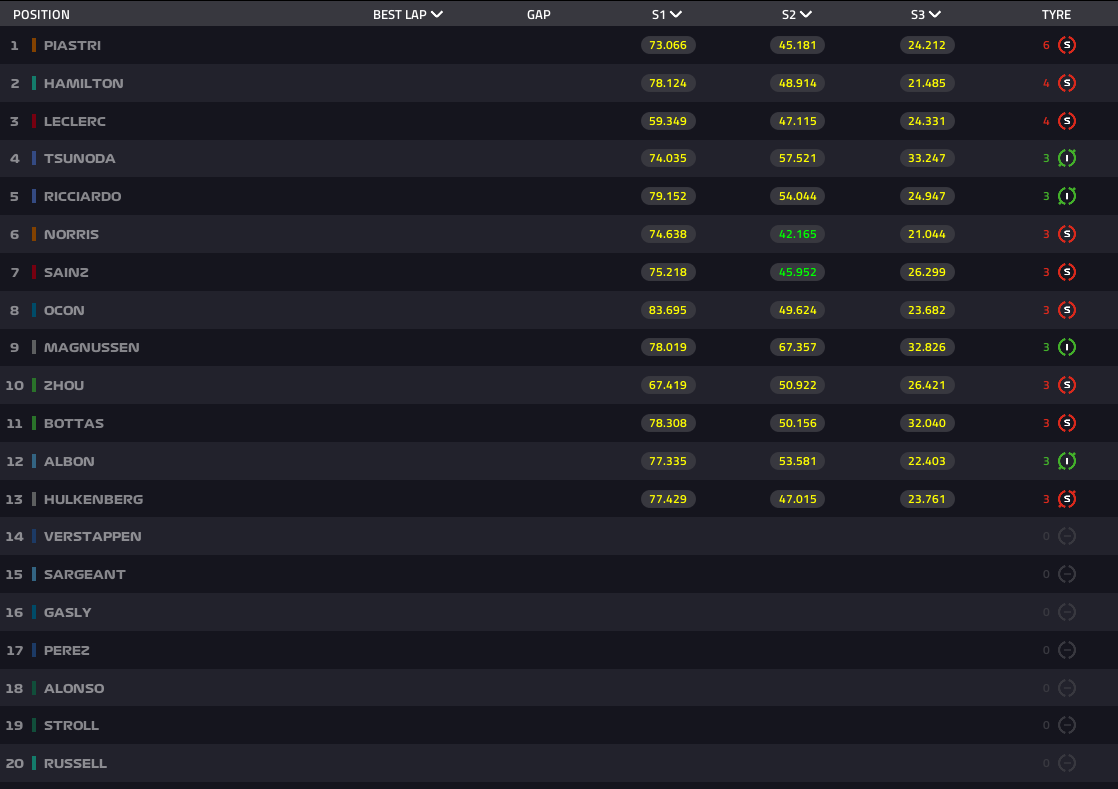Click Leclerc's red soft tyre icon
The height and width of the screenshot is (789, 1118).
click(x=1067, y=121)
